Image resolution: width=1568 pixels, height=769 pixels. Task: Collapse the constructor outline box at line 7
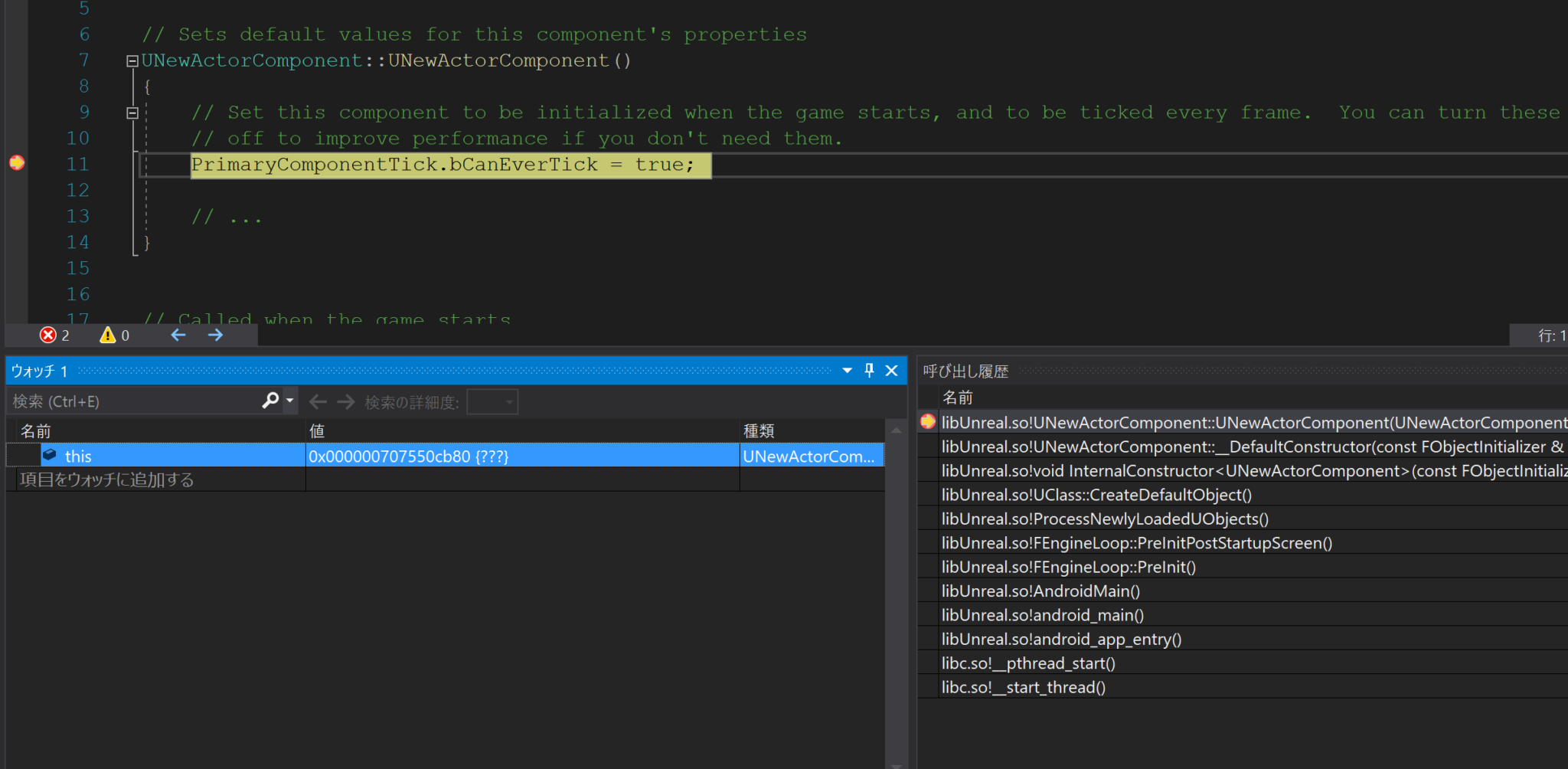point(132,61)
